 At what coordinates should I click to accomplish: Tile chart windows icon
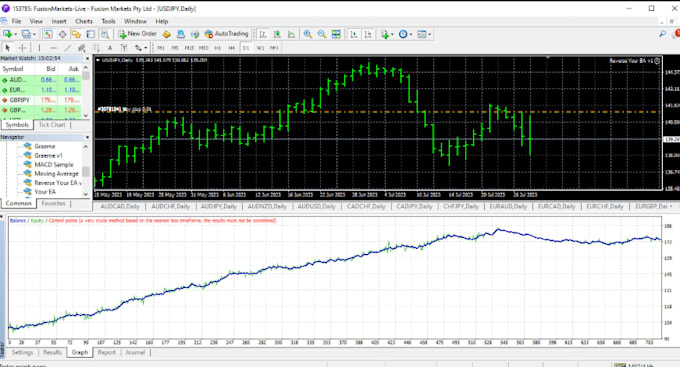click(336, 34)
